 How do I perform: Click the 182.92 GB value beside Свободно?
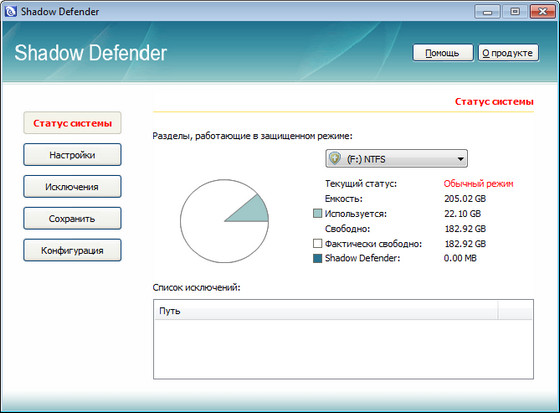[465, 229]
